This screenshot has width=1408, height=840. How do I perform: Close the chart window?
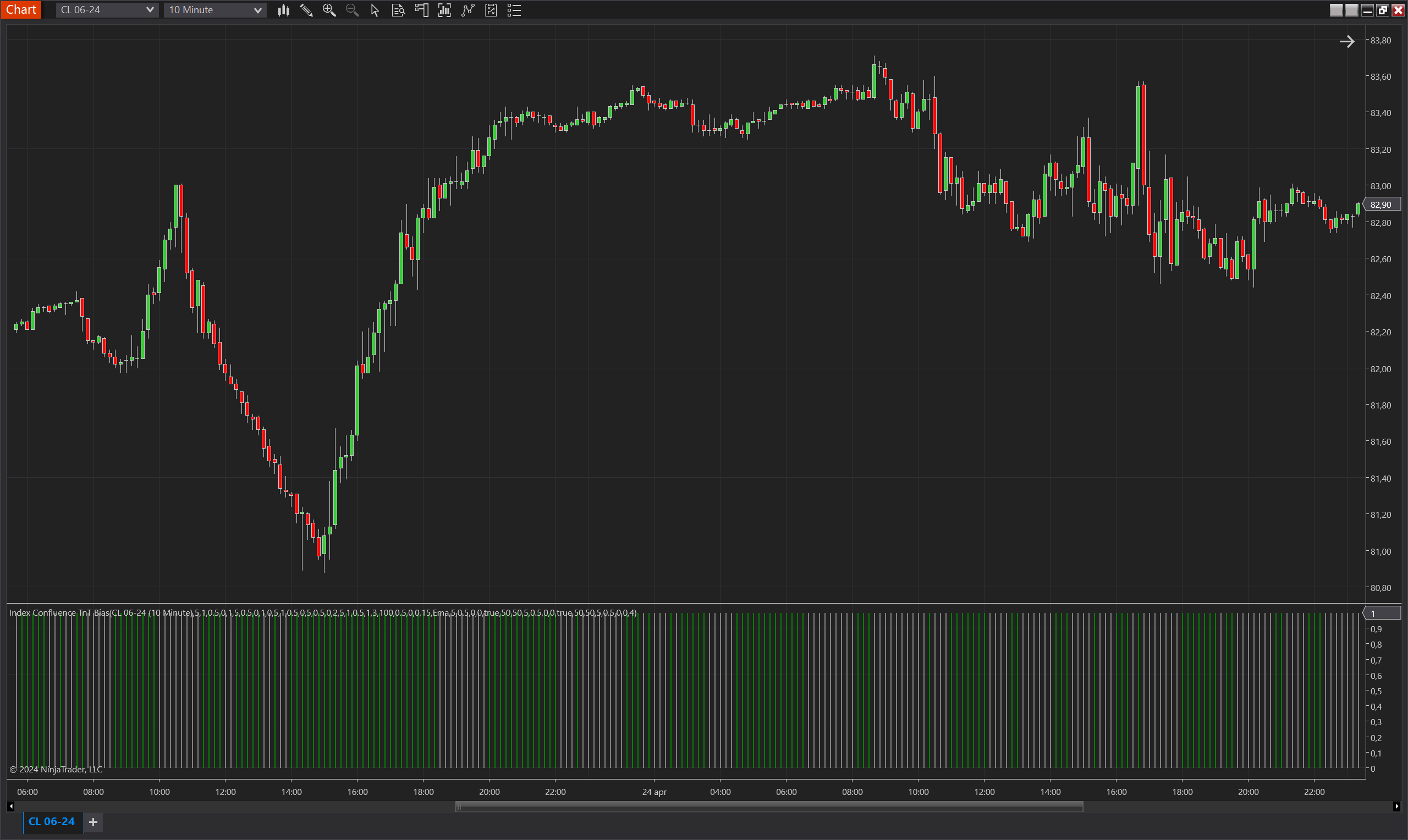point(1398,10)
